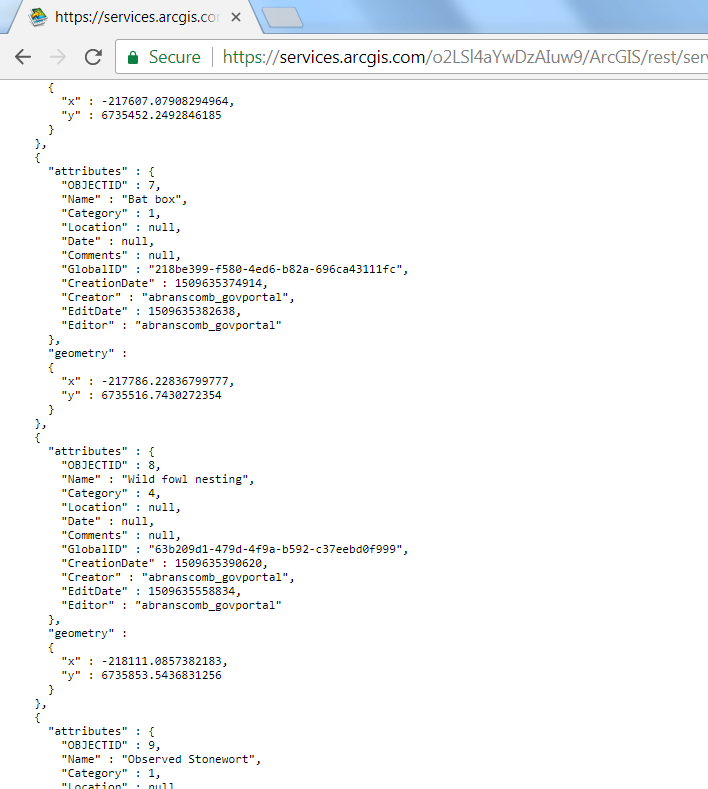The height and width of the screenshot is (789, 708).
Task: Click CreationDate value 1509635390620
Action: coord(218,564)
